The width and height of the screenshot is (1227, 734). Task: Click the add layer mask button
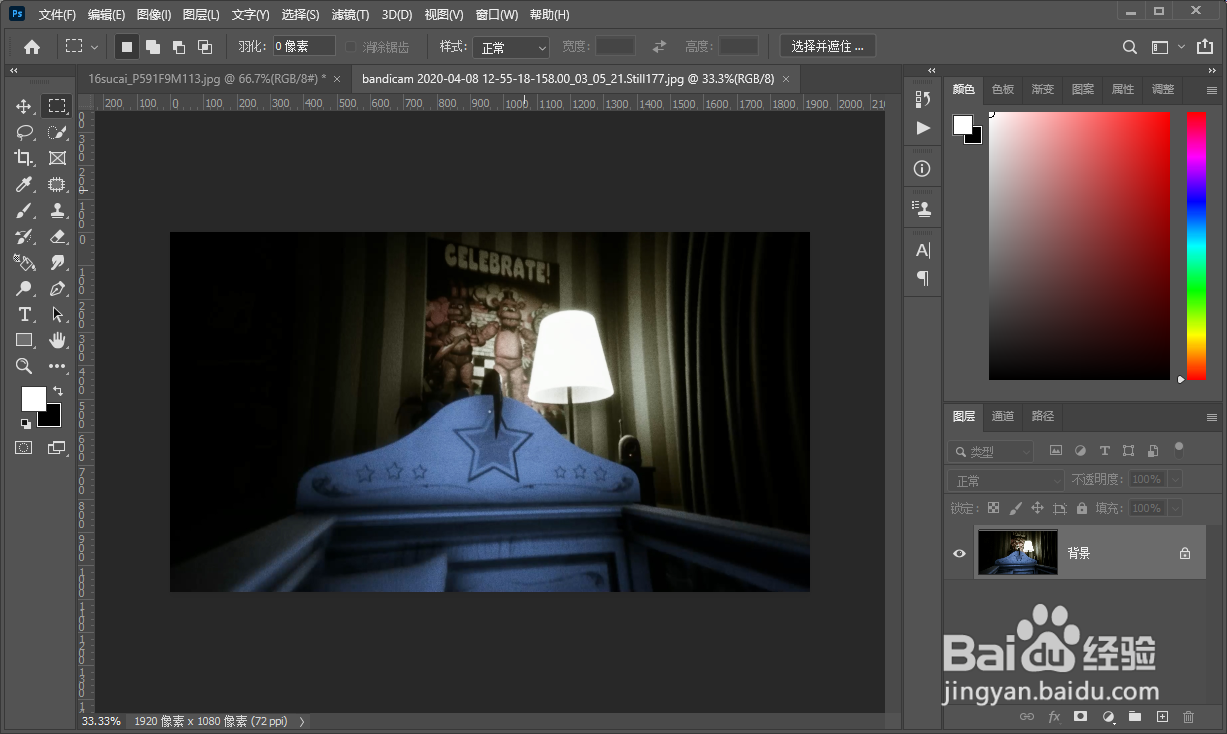[1081, 717]
